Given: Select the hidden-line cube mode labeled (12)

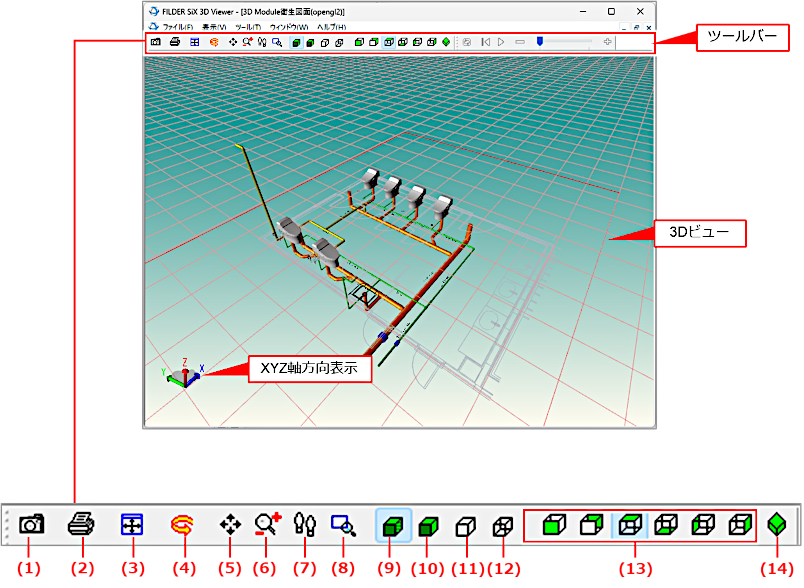Looking at the screenshot, I should tap(502, 525).
